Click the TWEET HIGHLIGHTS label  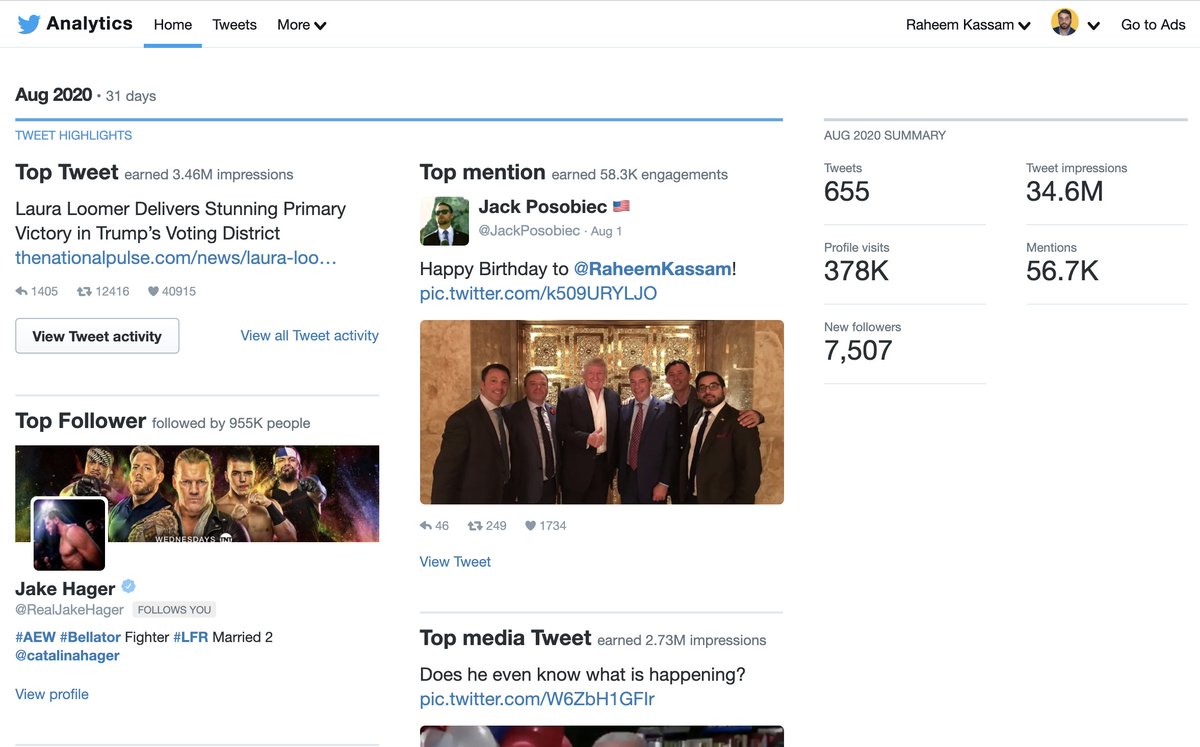pos(74,135)
